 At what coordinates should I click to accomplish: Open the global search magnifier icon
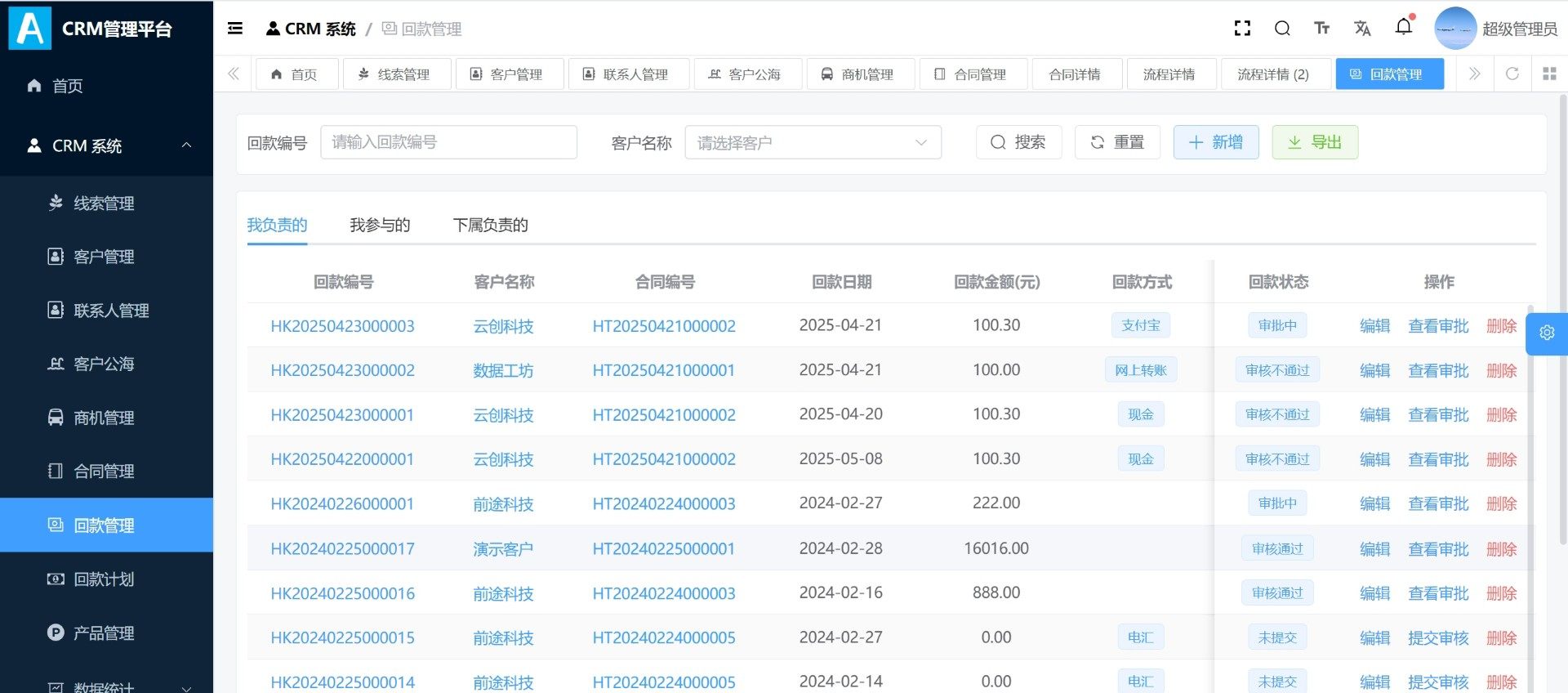point(1282,29)
